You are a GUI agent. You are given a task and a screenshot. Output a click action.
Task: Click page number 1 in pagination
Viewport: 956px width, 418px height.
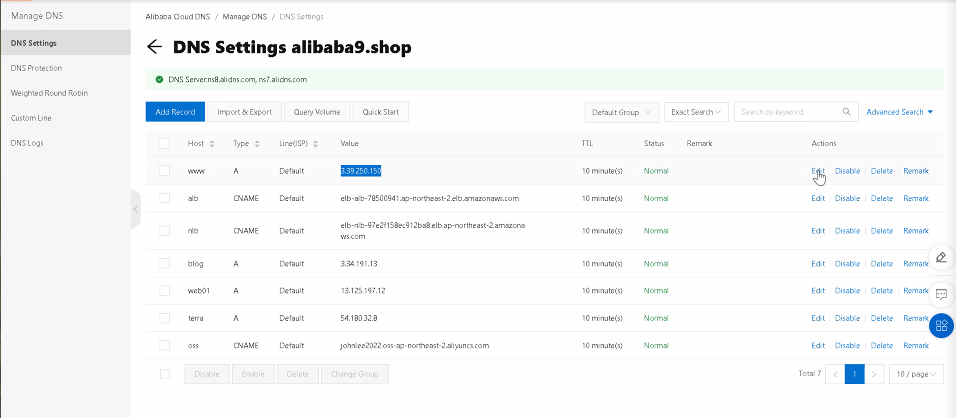tap(854, 374)
